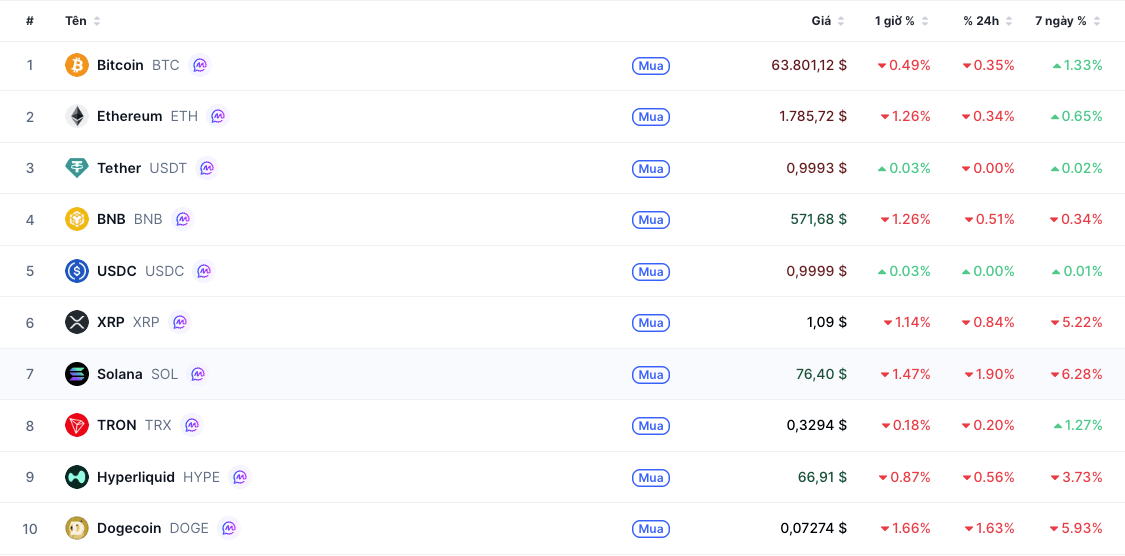Sort by the Tên column header
1125x556 pixels.
click(x=83, y=22)
